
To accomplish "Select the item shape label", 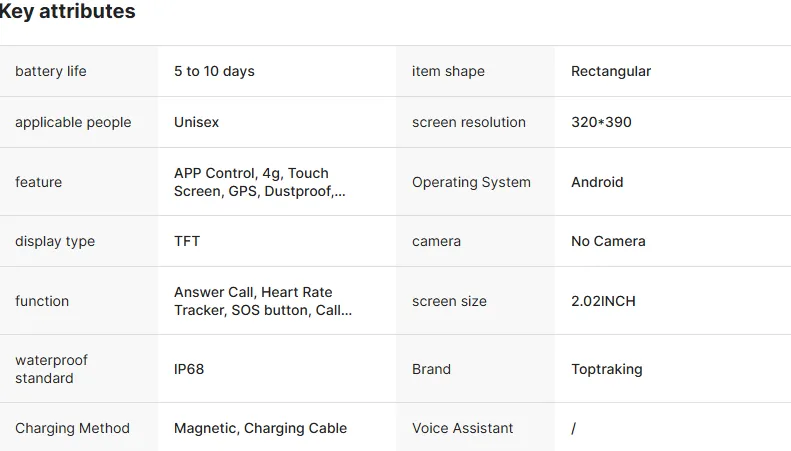I will pos(448,71).
